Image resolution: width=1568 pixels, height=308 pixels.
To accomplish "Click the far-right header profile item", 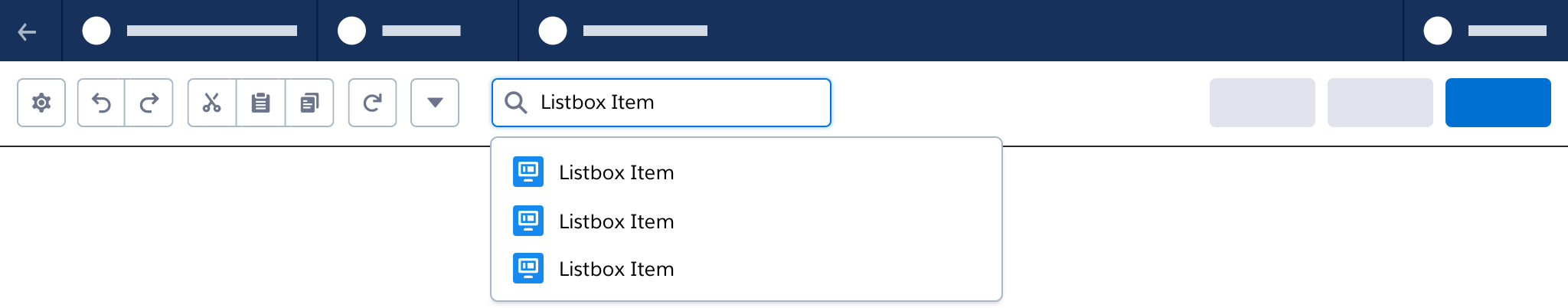I will point(1485,31).
